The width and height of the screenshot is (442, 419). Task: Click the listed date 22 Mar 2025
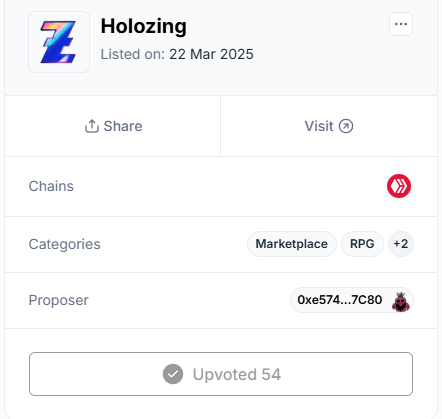tap(211, 54)
